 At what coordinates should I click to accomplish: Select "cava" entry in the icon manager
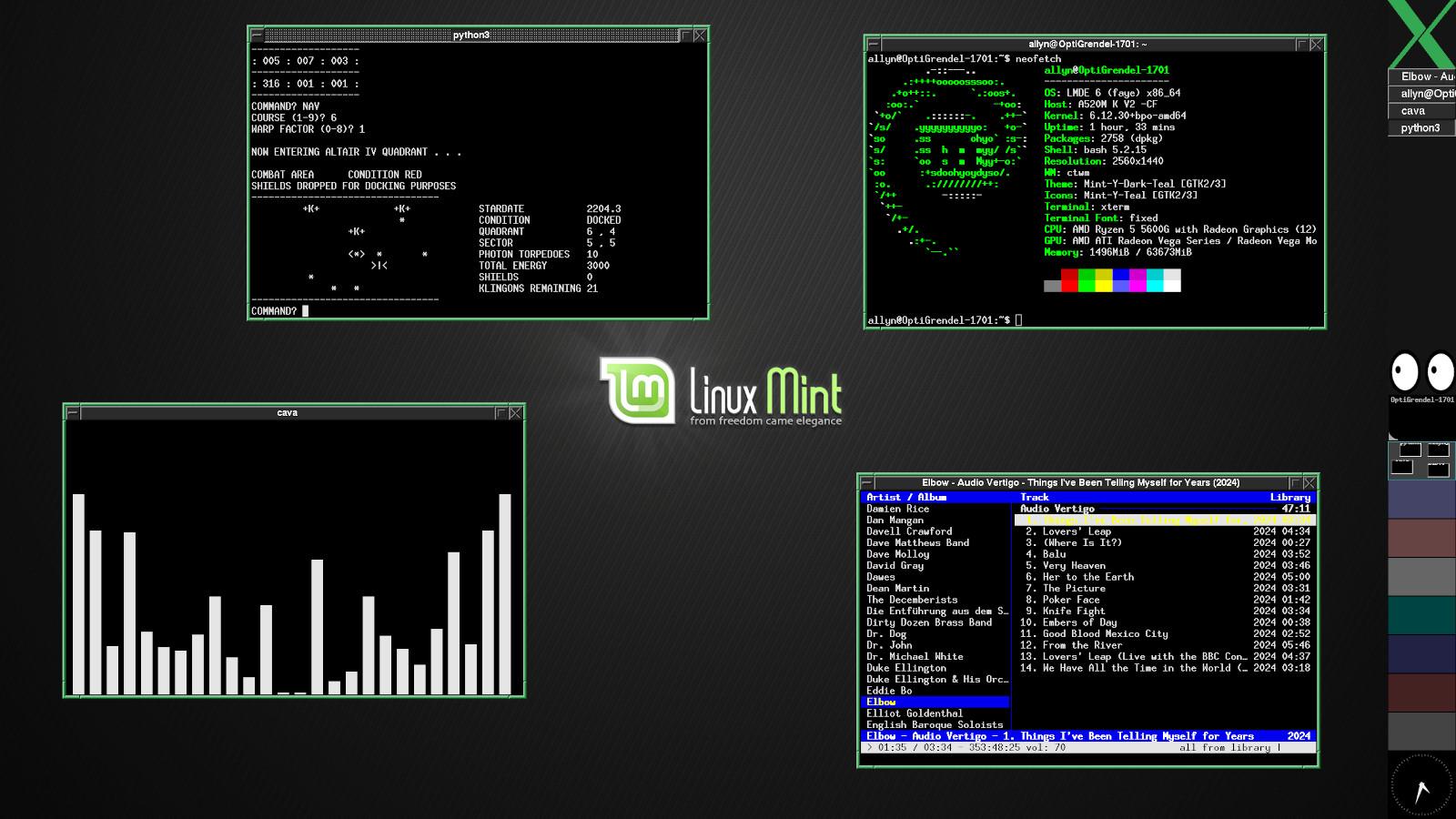(1422, 111)
